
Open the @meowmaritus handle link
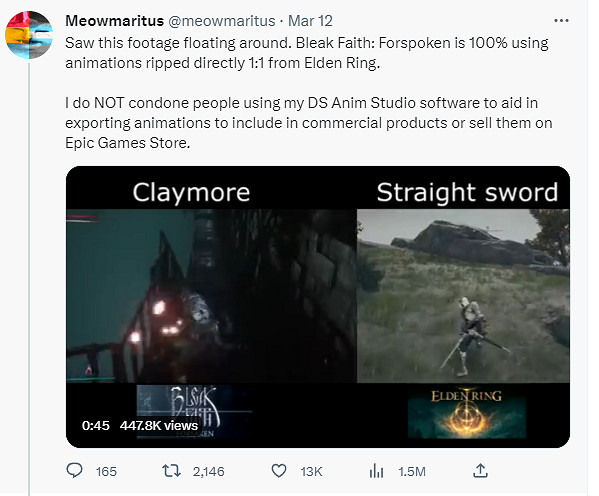tap(222, 21)
